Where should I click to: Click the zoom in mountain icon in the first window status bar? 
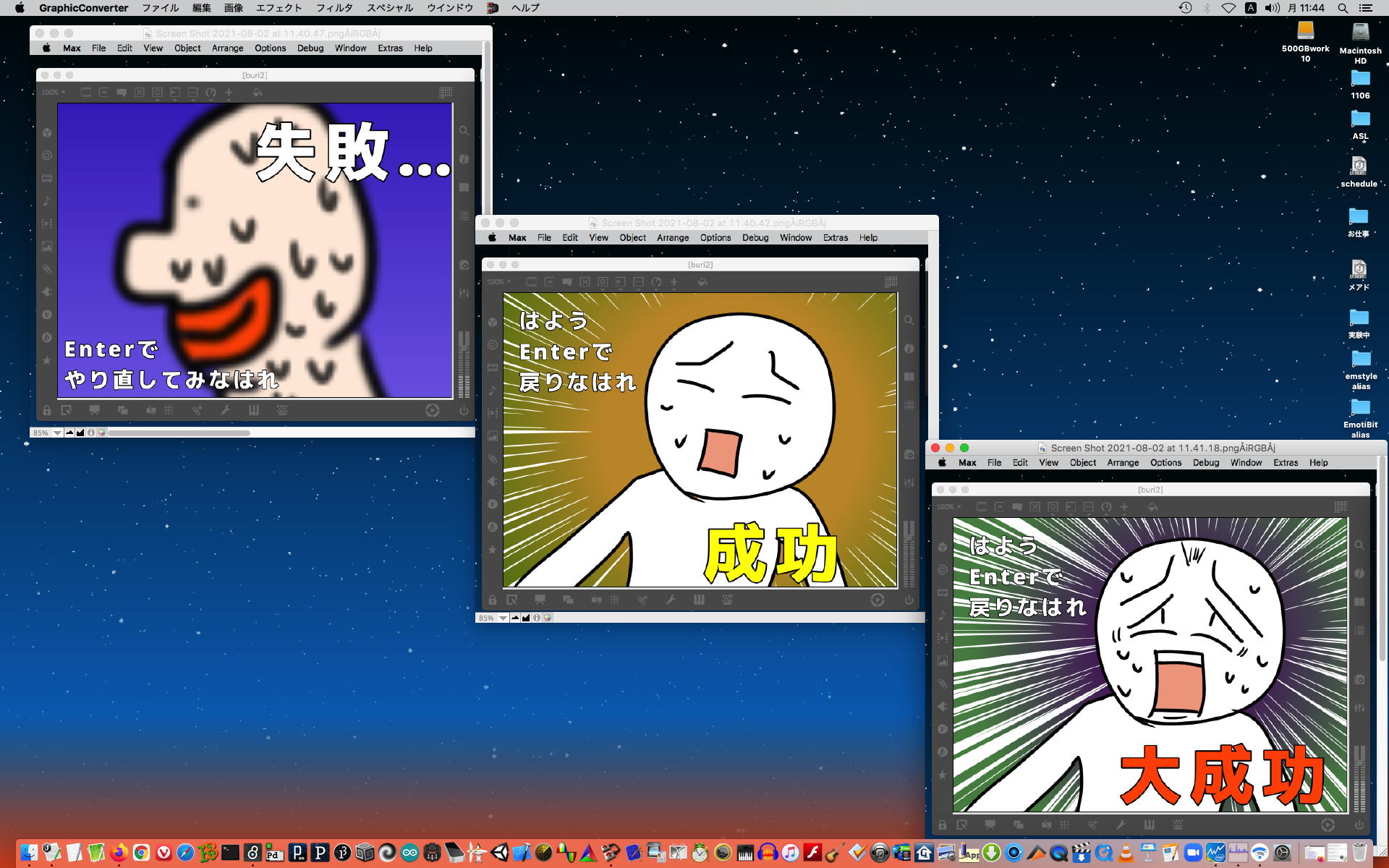[x=80, y=433]
